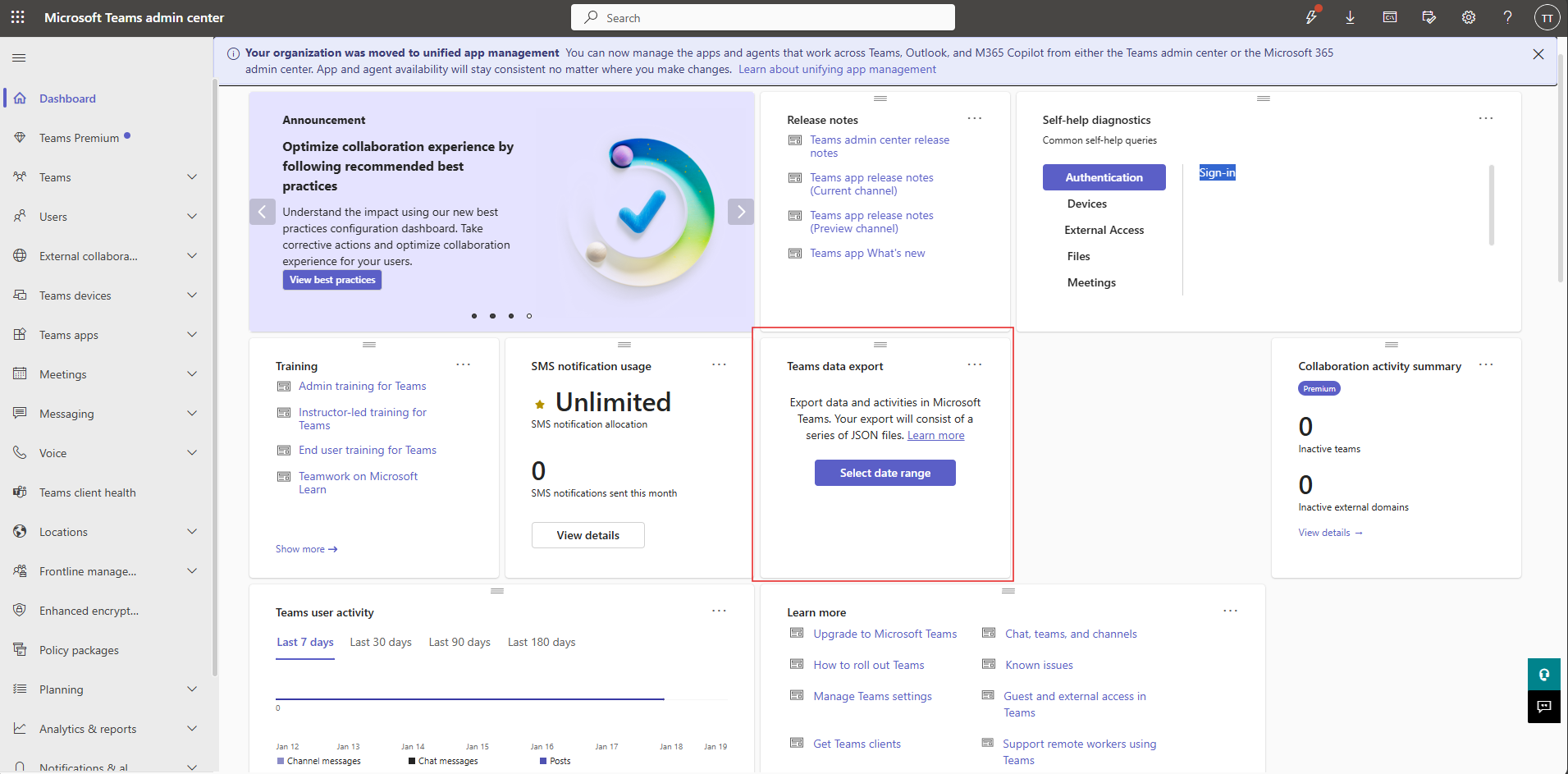Open View details in Collaboration activity summary
Image resolution: width=1568 pixels, height=774 pixels.
pos(1330,533)
